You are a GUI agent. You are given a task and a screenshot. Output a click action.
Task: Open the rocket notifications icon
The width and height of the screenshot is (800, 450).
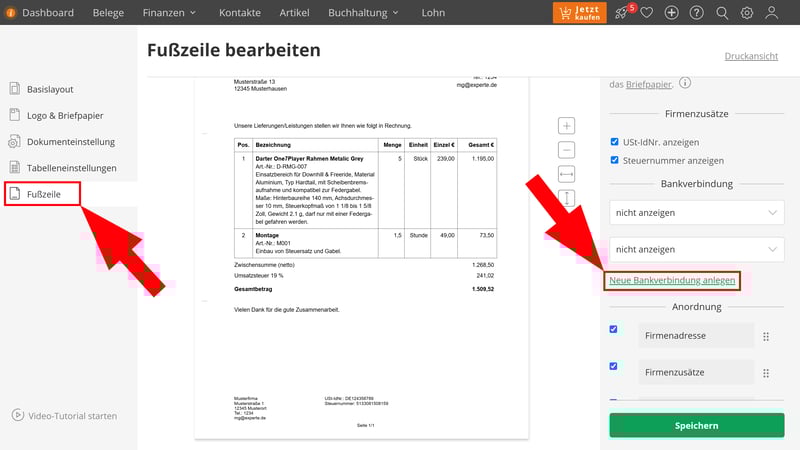coord(621,13)
